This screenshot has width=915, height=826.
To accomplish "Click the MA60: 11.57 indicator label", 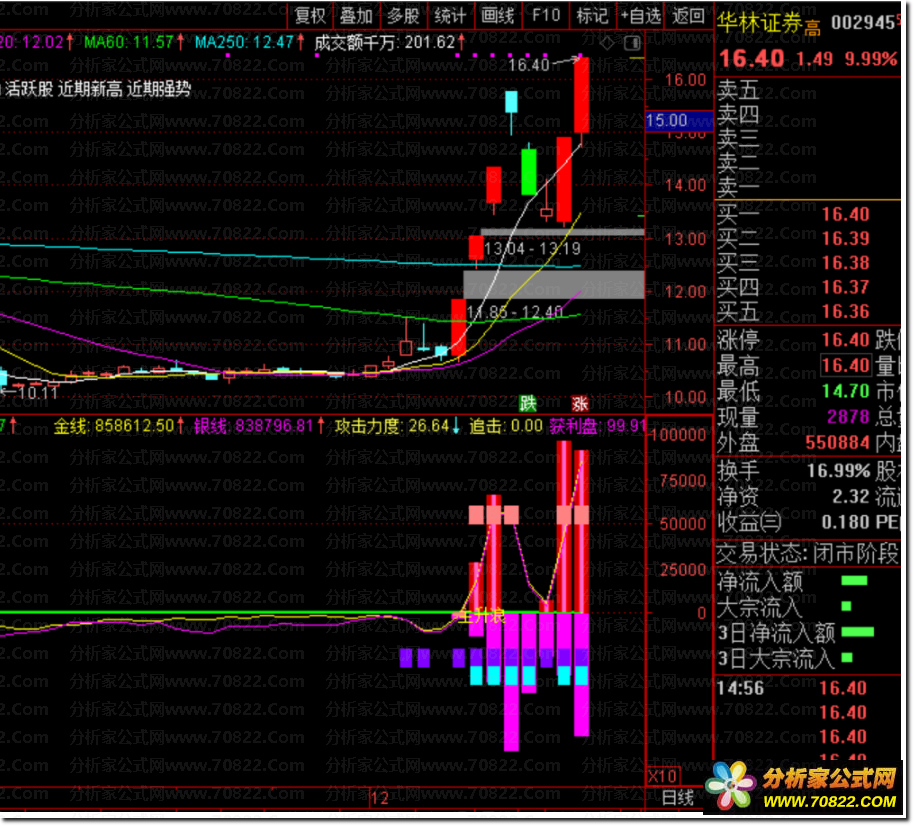I will (134, 43).
